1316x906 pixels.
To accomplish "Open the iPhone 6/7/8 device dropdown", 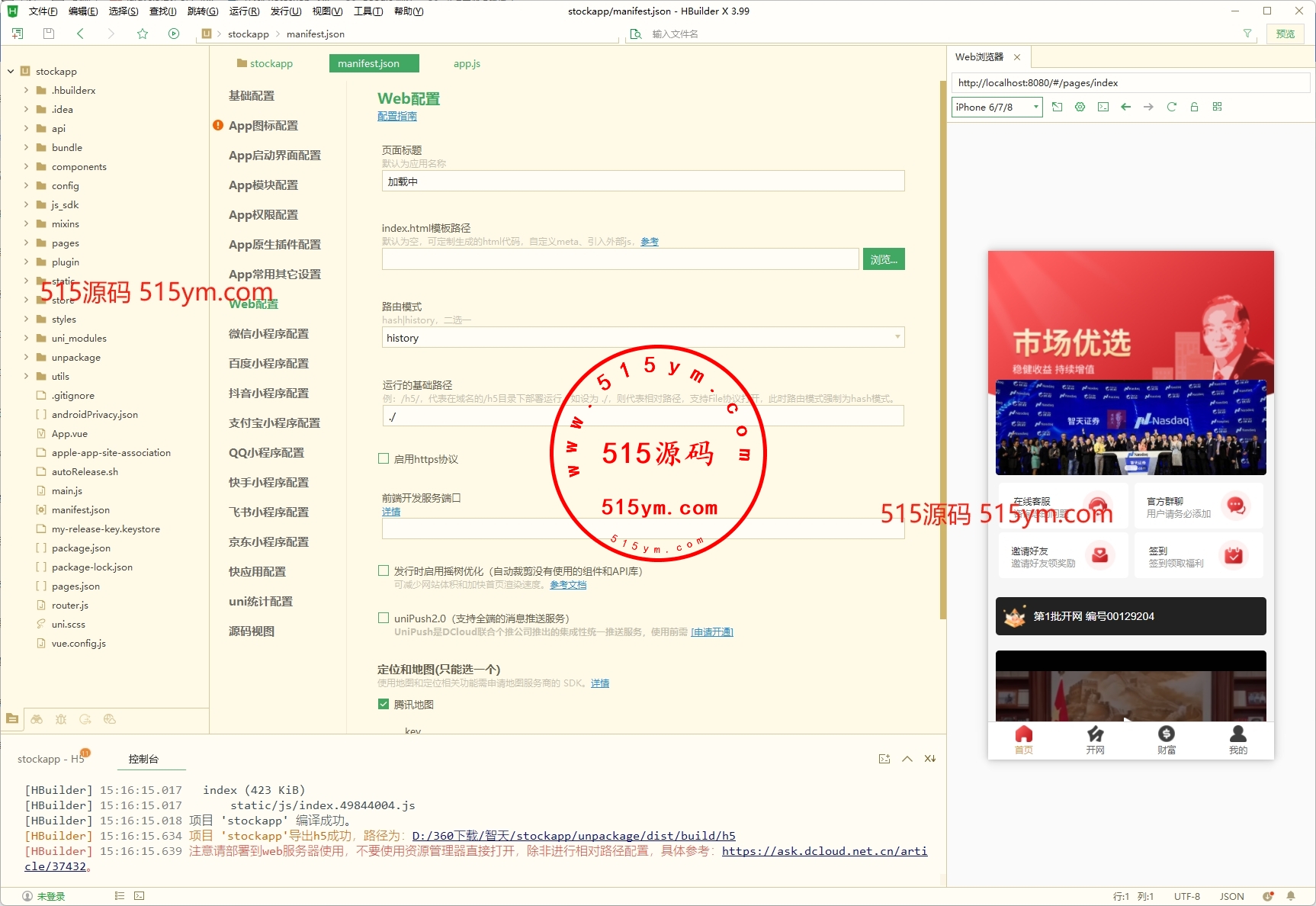I will (997, 107).
